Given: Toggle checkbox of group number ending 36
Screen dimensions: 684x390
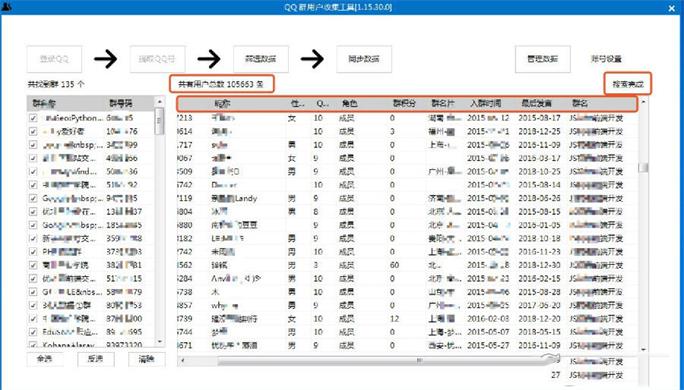Looking at the screenshot, I should click(x=33, y=171).
